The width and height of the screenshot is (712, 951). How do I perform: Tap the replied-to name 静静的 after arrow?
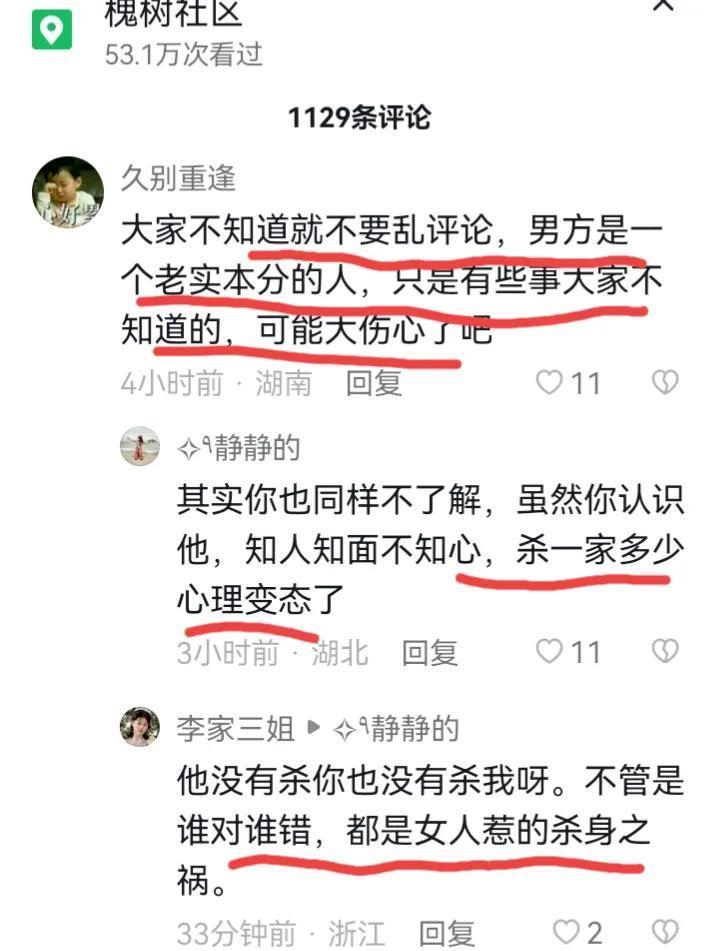pos(396,728)
